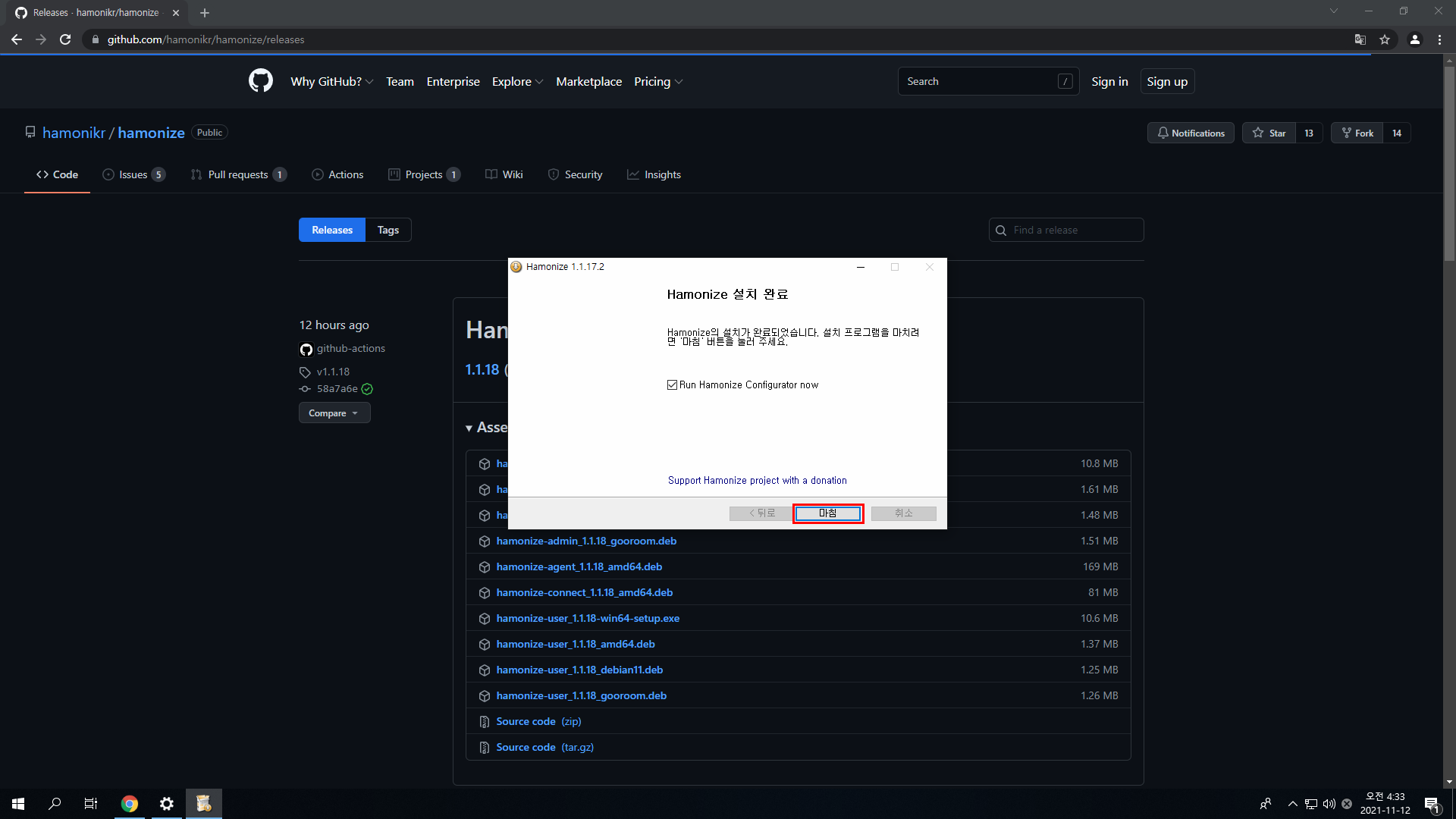Select the Releases button
The image size is (1456, 819).
point(332,230)
